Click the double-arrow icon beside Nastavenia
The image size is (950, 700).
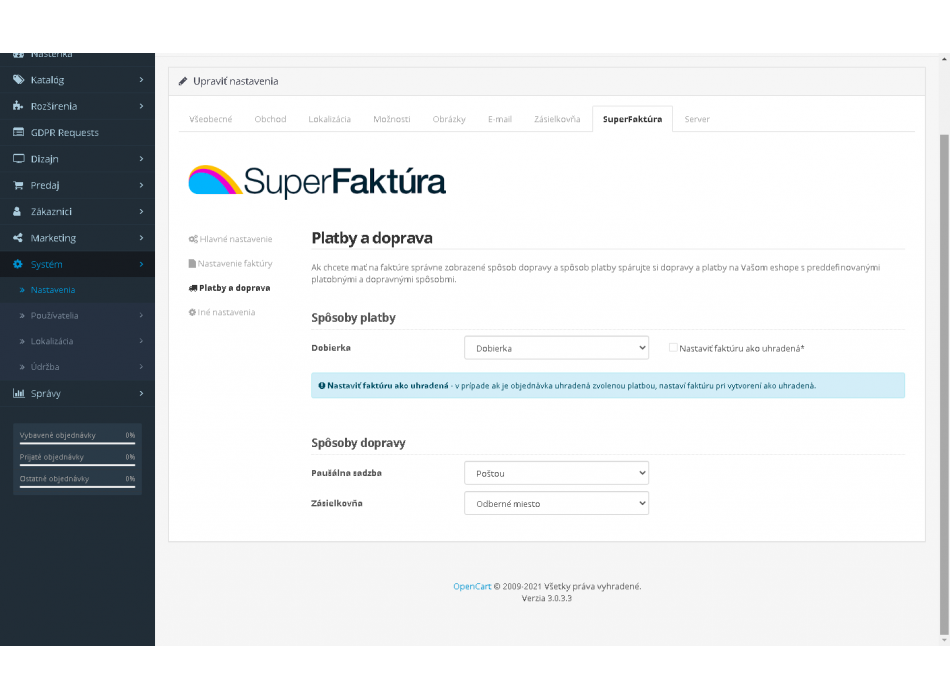point(22,290)
